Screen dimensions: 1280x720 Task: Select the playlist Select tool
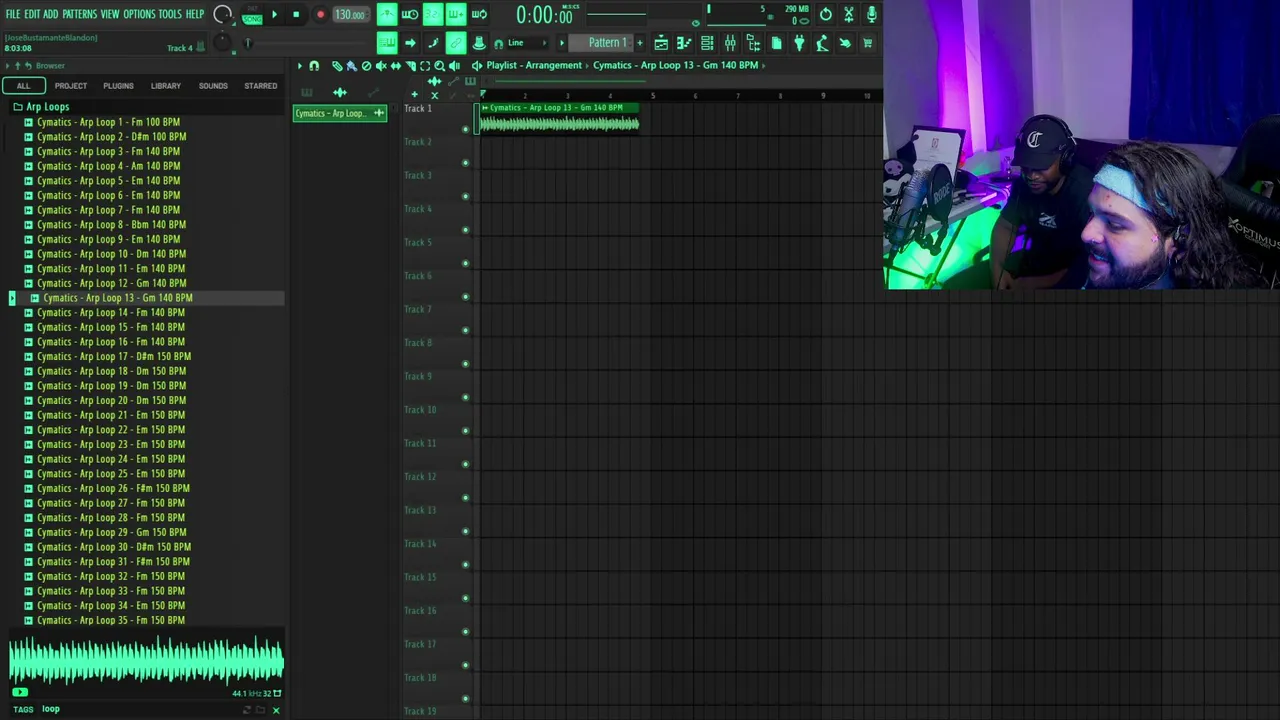coord(425,66)
